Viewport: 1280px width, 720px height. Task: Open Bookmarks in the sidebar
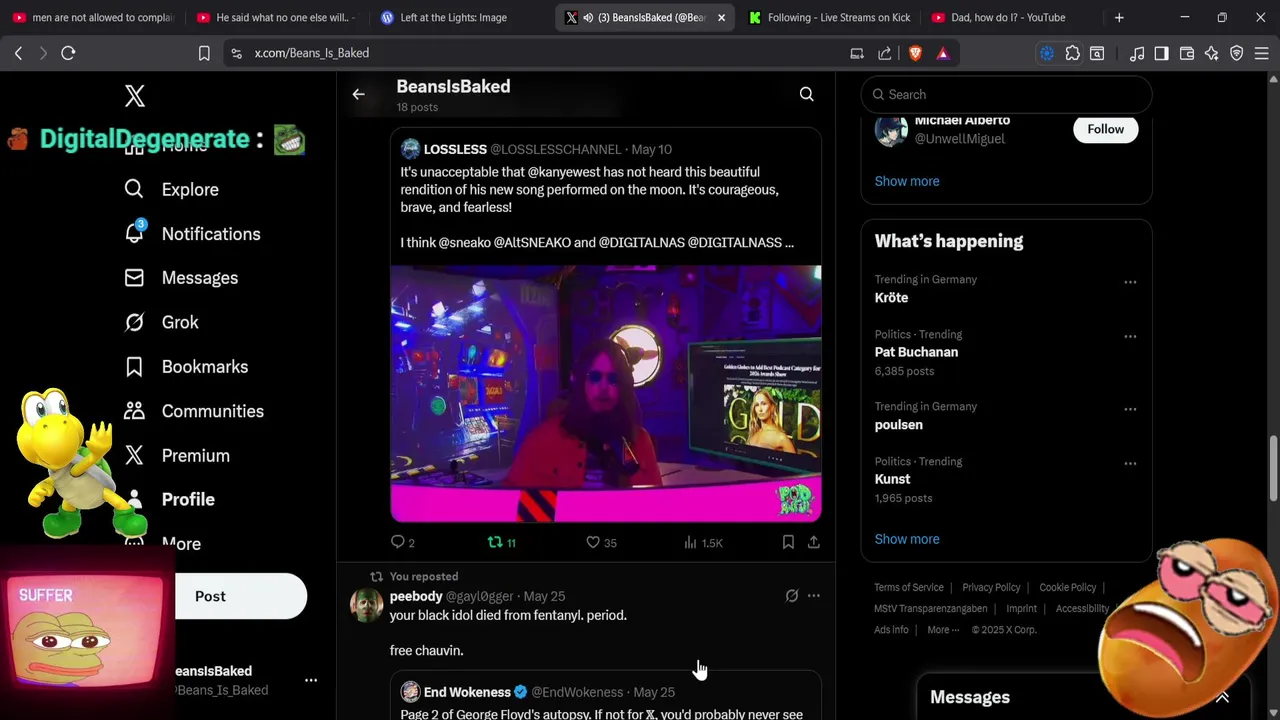[204, 367]
